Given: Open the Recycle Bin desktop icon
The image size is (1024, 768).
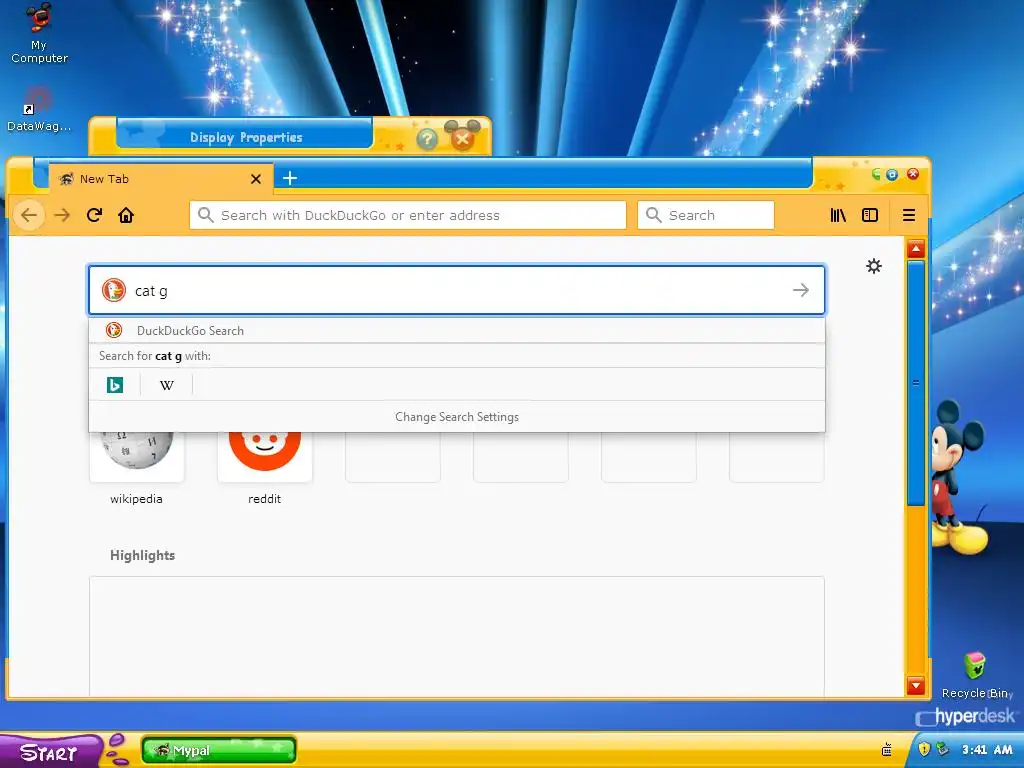Looking at the screenshot, I should coord(976,675).
